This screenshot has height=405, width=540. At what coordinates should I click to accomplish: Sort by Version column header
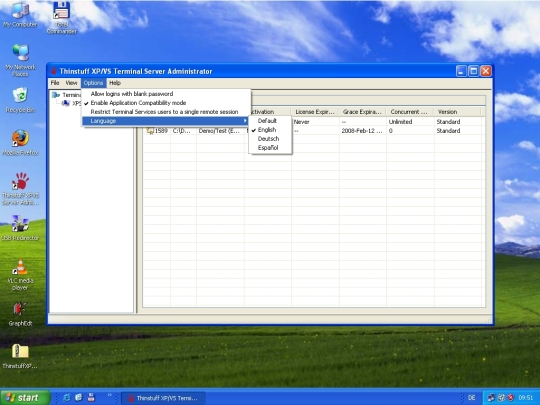tap(457, 112)
